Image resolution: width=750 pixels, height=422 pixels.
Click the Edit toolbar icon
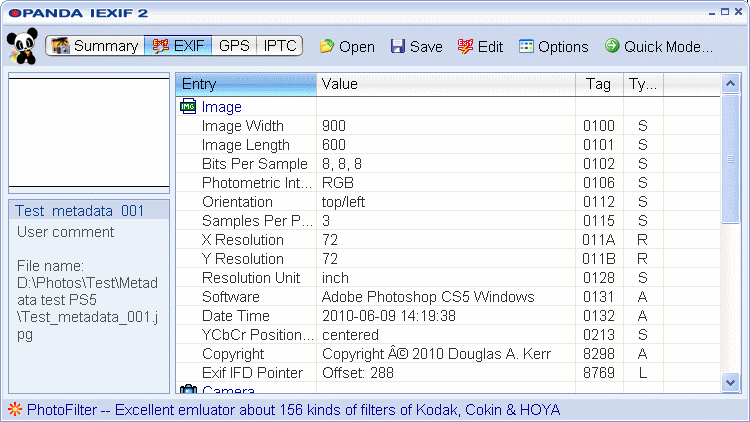point(465,46)
